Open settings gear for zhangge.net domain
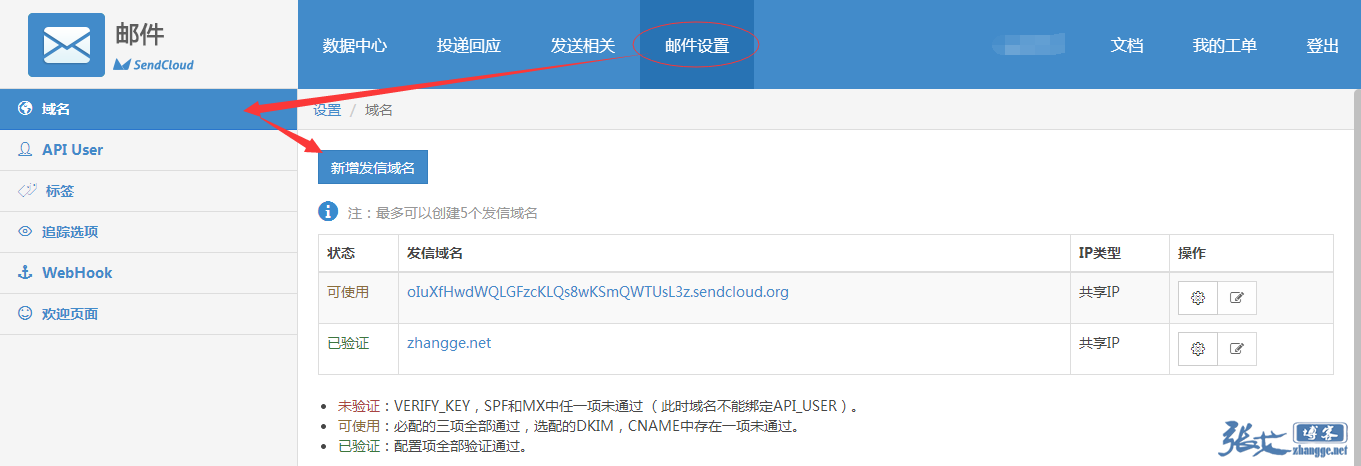 point(1198,349)
